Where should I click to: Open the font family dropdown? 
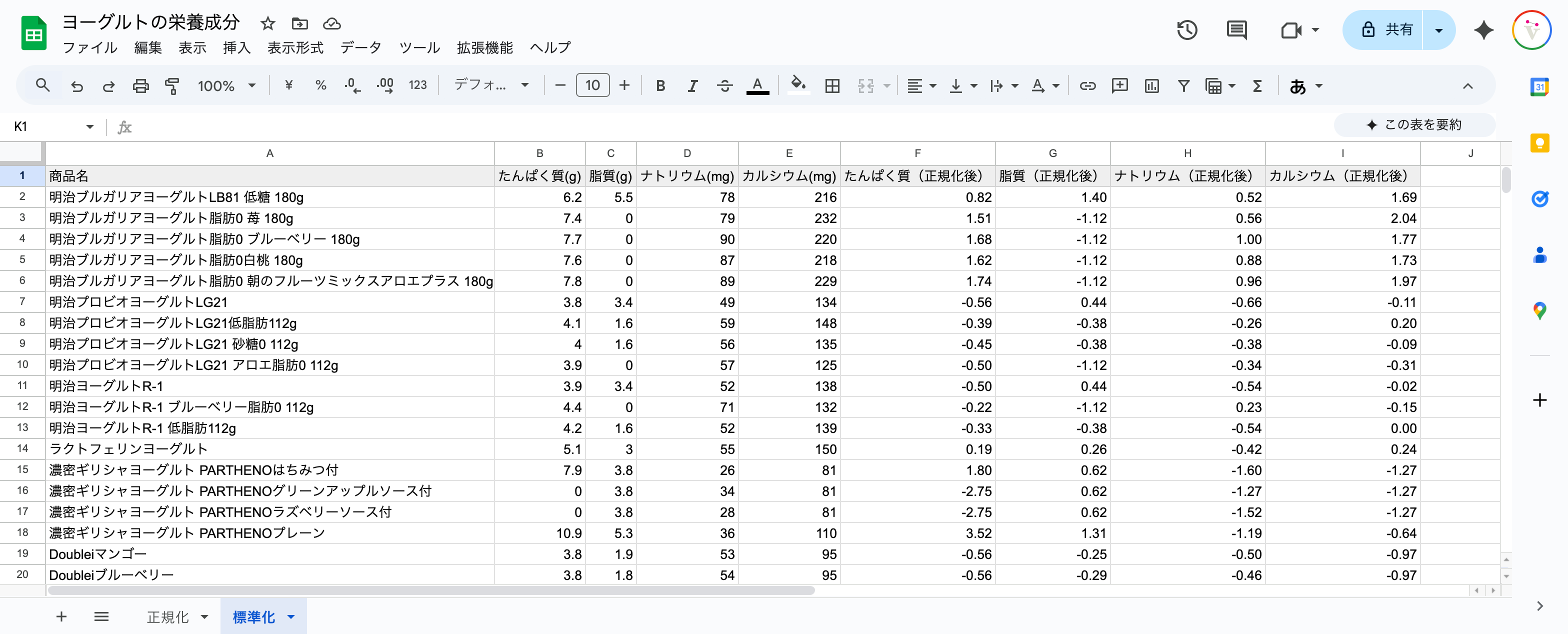490,86
